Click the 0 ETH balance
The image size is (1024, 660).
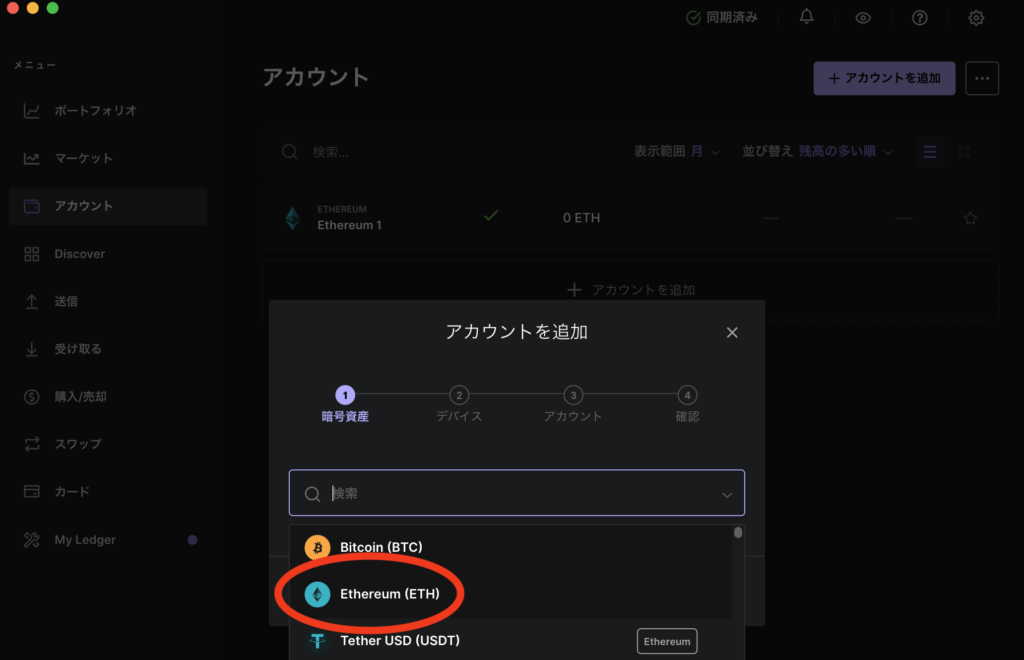tap(581, 217)
